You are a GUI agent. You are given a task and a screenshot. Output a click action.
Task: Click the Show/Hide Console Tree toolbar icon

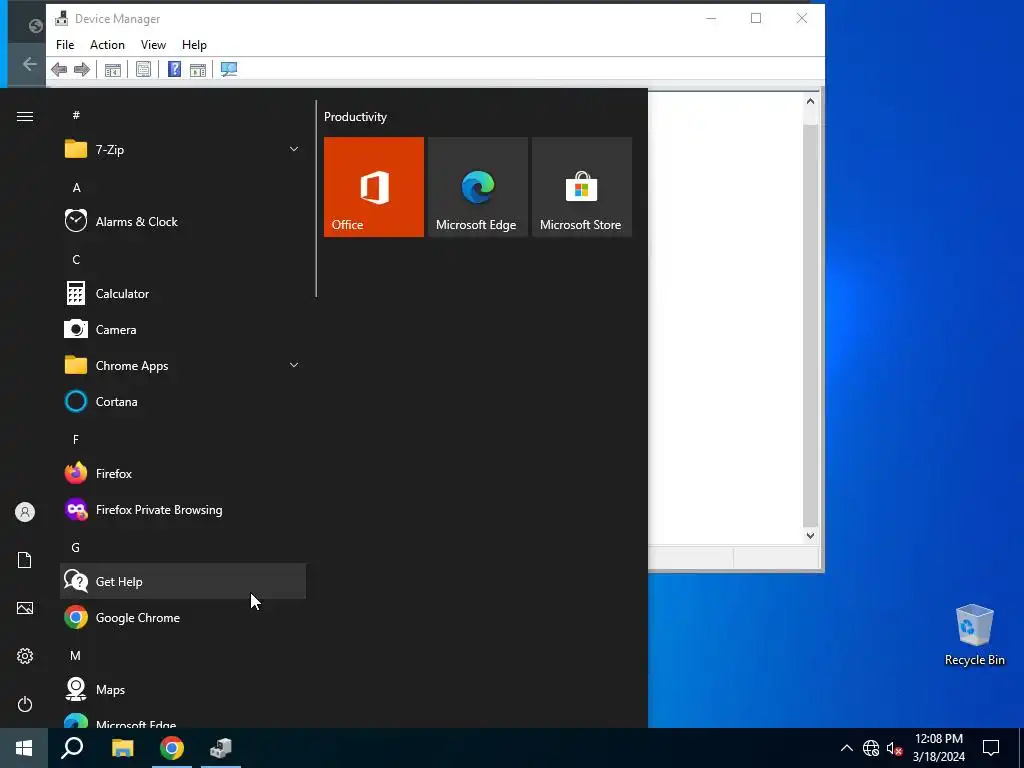[x=113, y=69]
